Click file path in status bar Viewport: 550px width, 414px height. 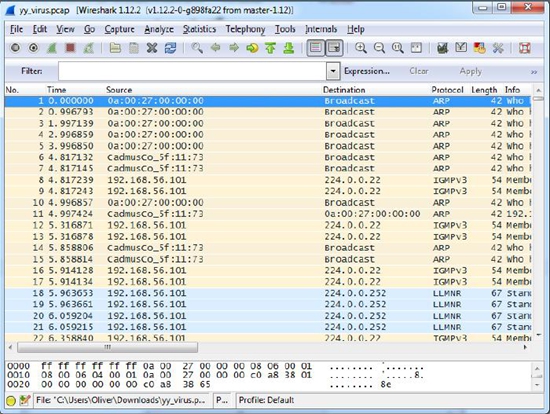(121, 400)
